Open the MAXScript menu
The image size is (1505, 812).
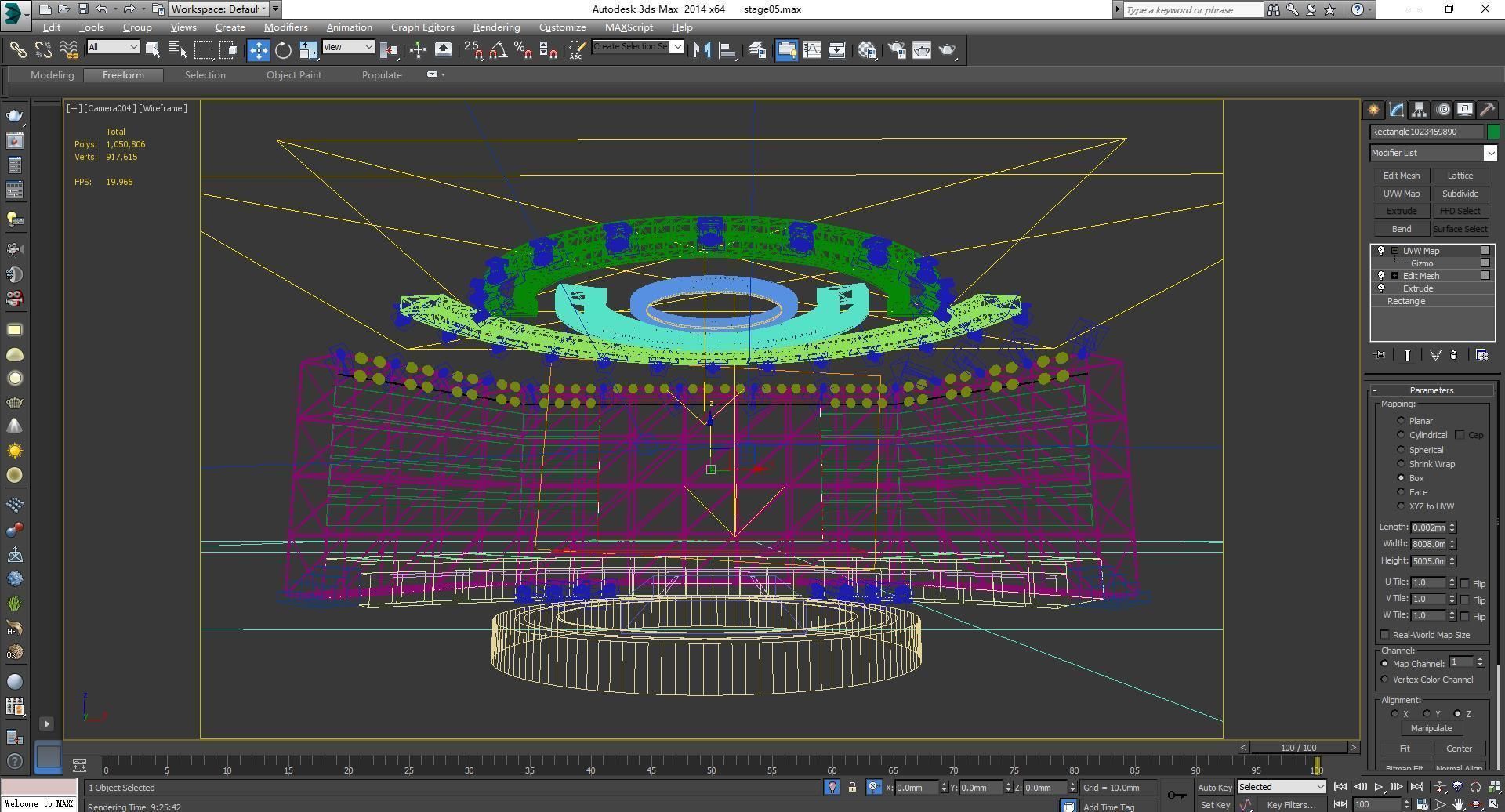coord(629,27)
